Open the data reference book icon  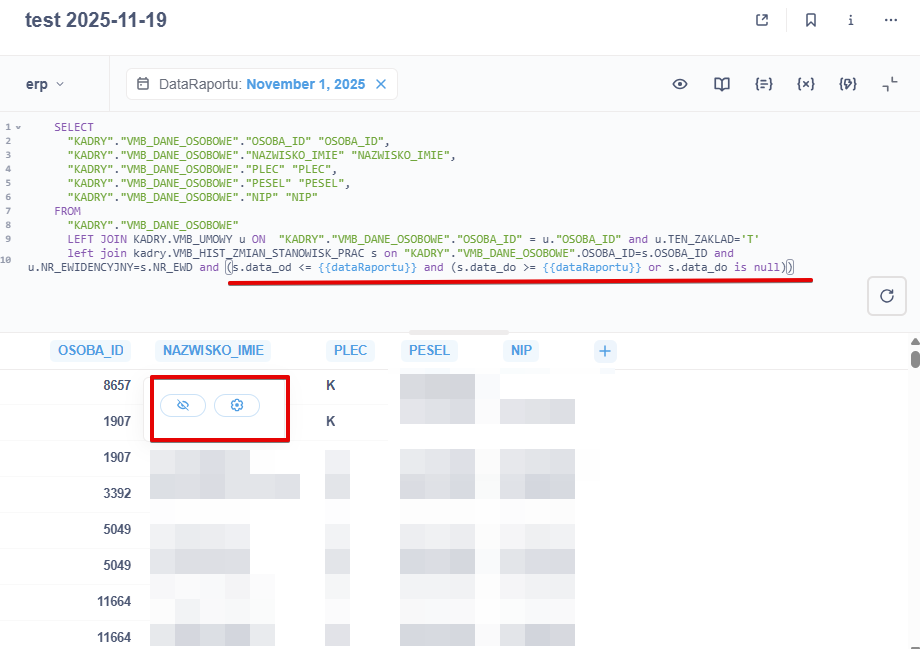tap(722, 85)
